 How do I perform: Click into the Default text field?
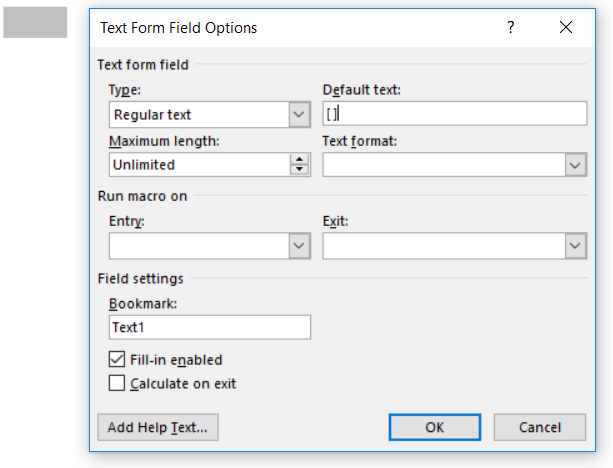[455, 115]
